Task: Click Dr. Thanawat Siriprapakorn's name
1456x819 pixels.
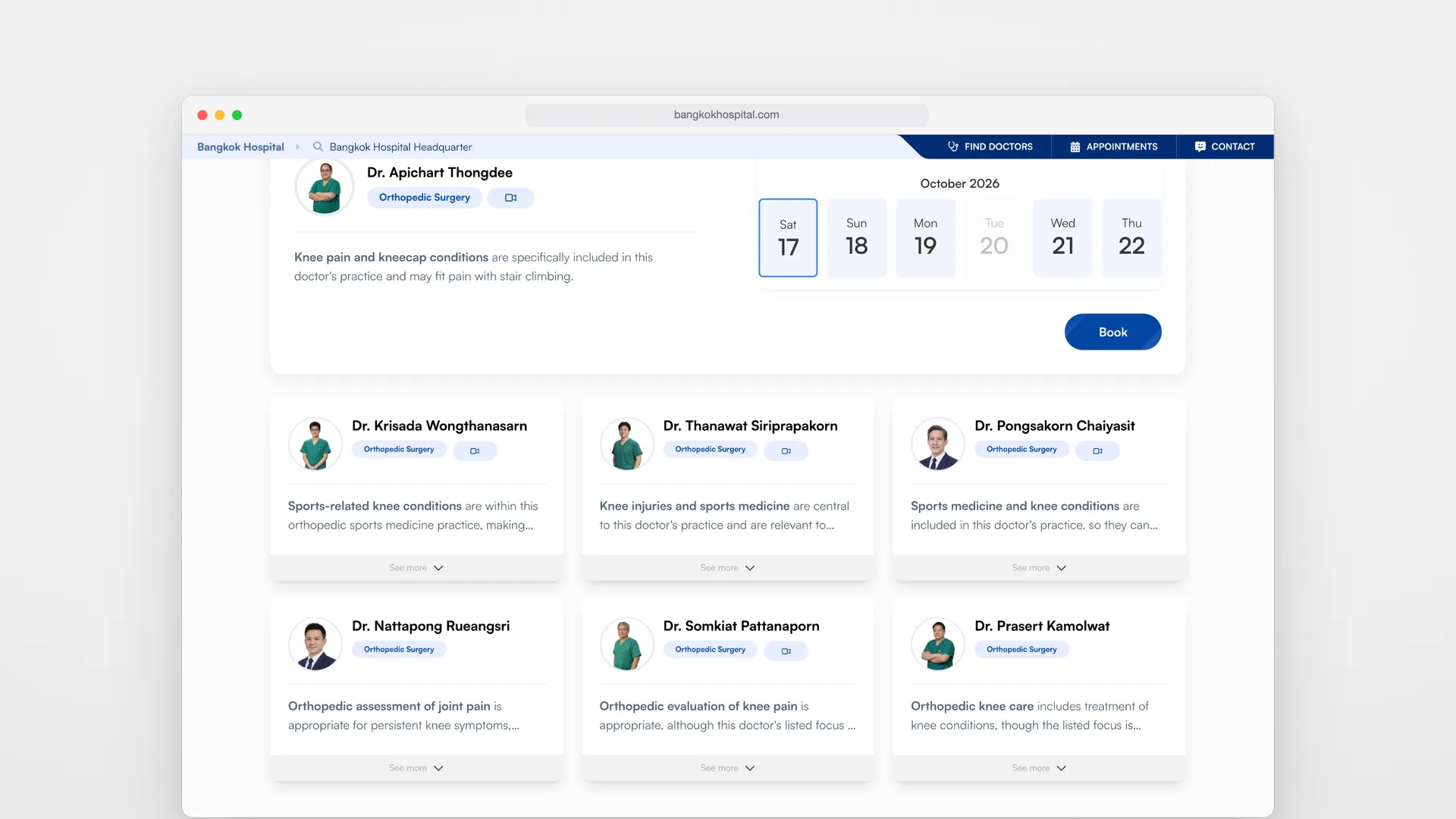Action: (x=750, y=426)
